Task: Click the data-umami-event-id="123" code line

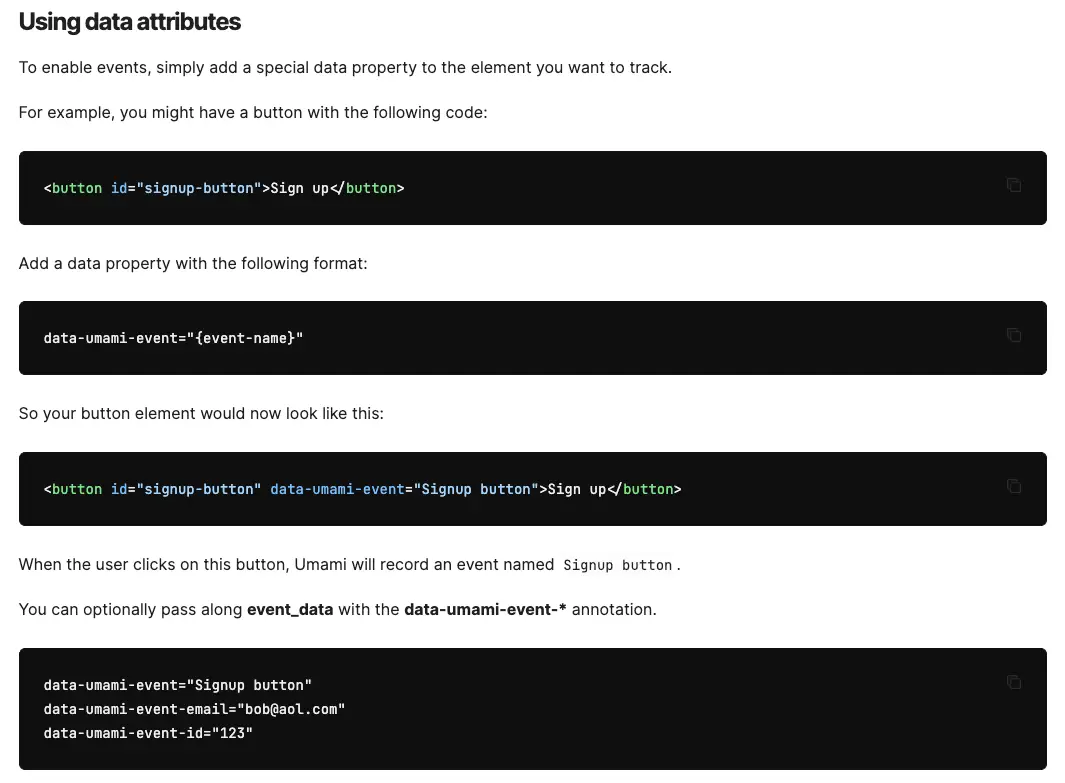Action: click(148, 733)
